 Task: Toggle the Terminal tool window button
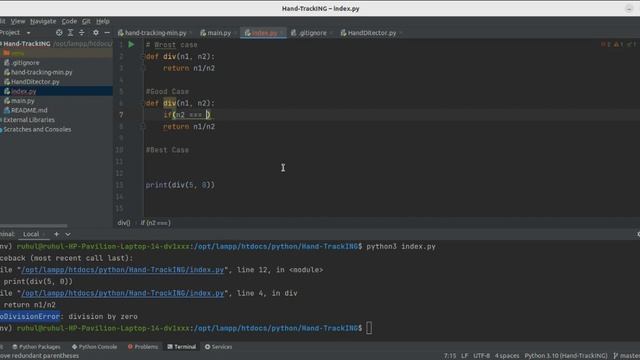pos(181,347)
